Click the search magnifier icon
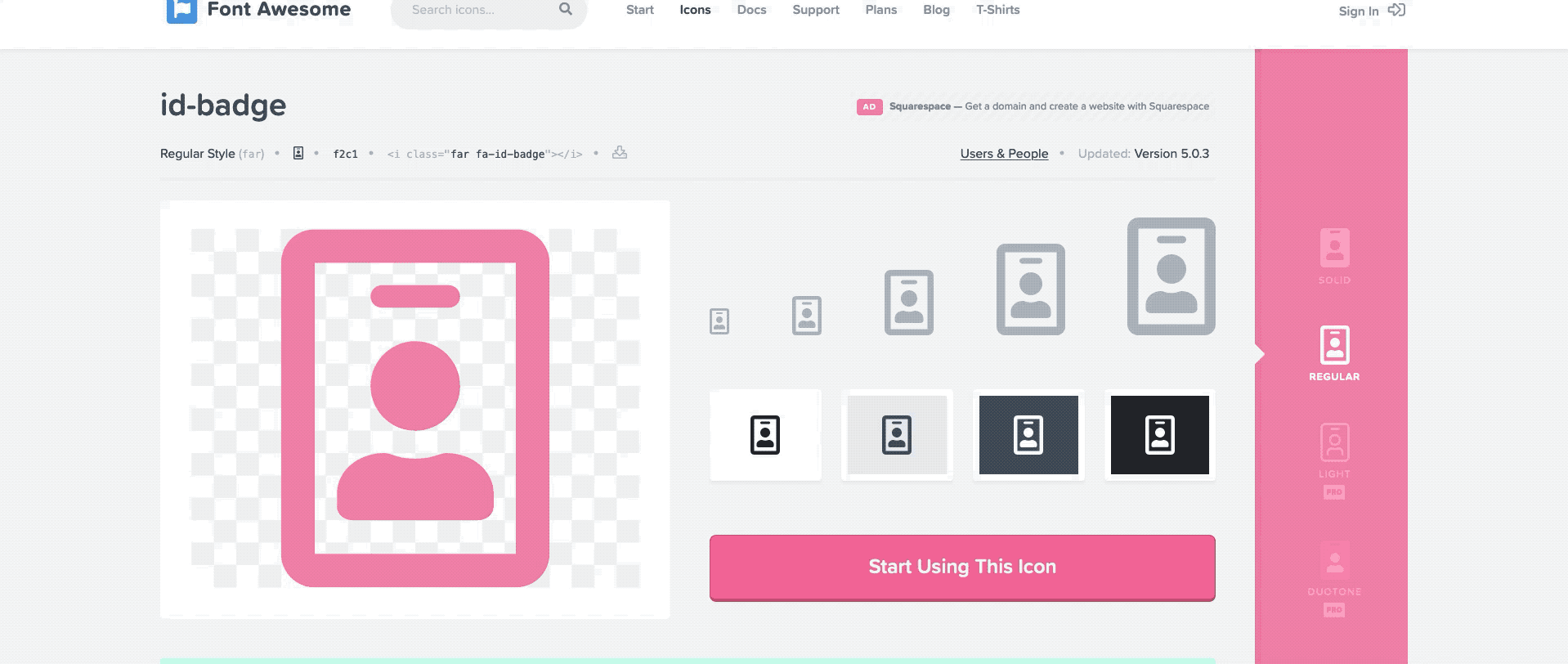 (x=565, y=9)
